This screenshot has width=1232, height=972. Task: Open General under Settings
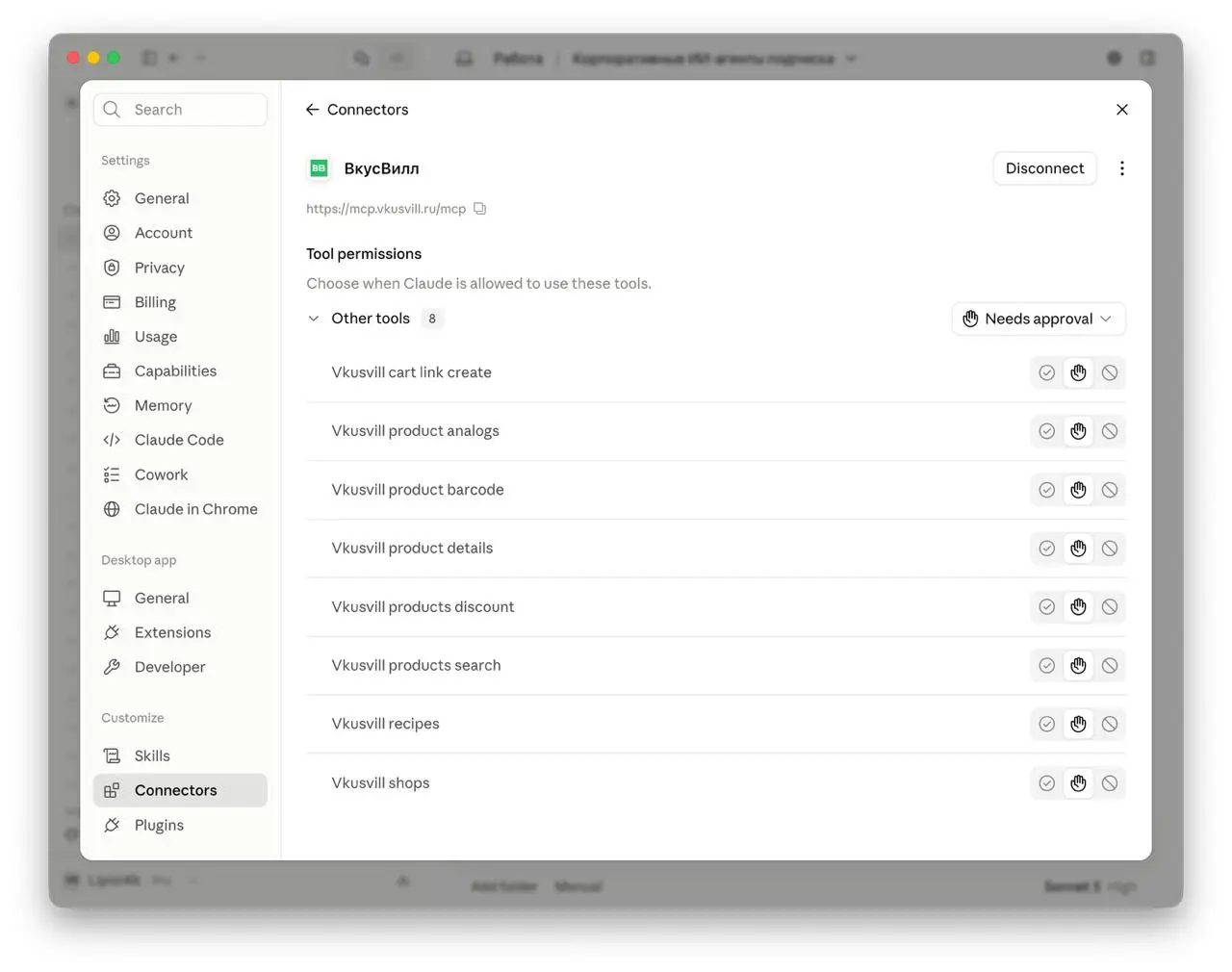(180, 198)
